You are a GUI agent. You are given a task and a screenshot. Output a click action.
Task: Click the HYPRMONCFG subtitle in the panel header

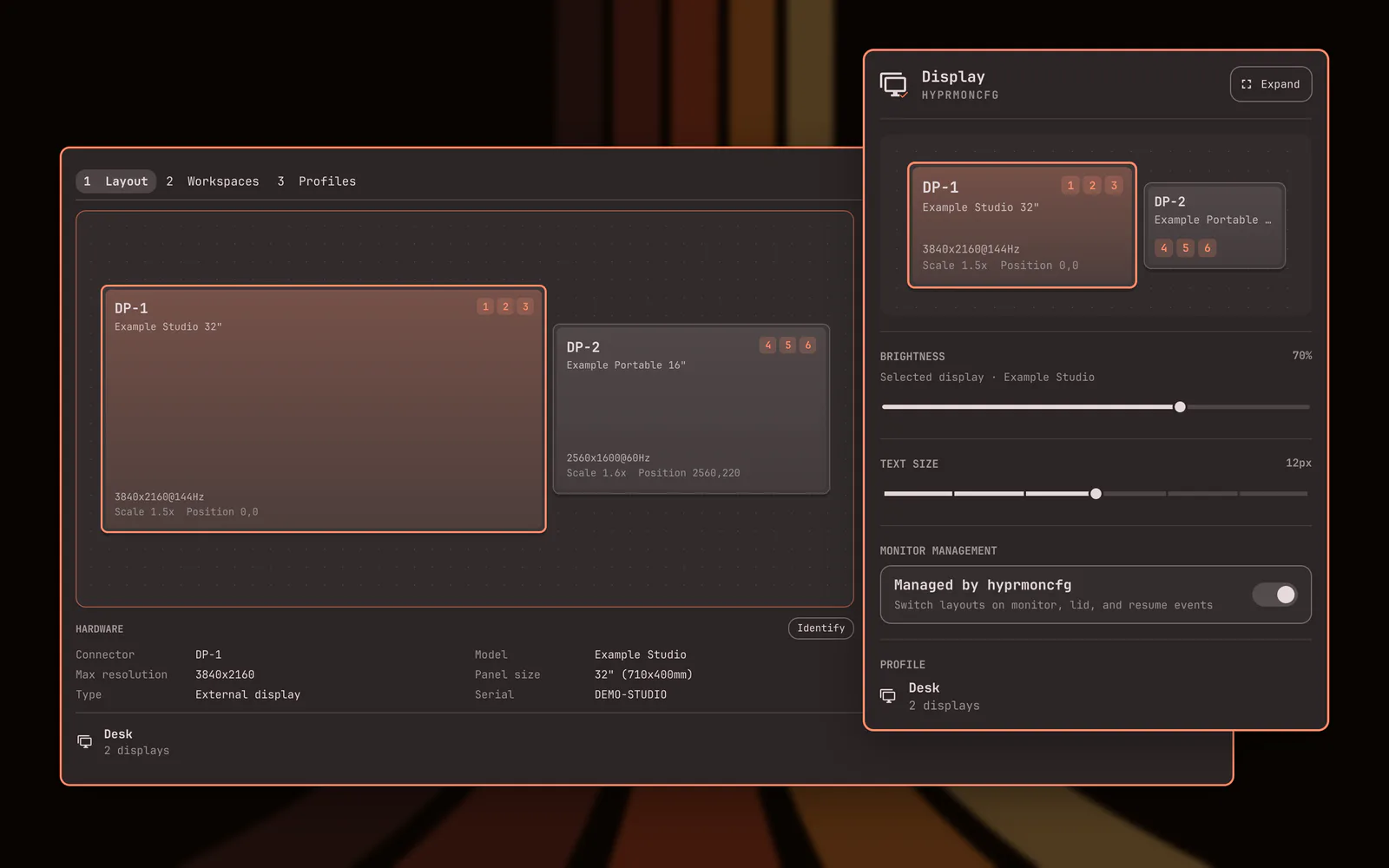click(960, 95)
